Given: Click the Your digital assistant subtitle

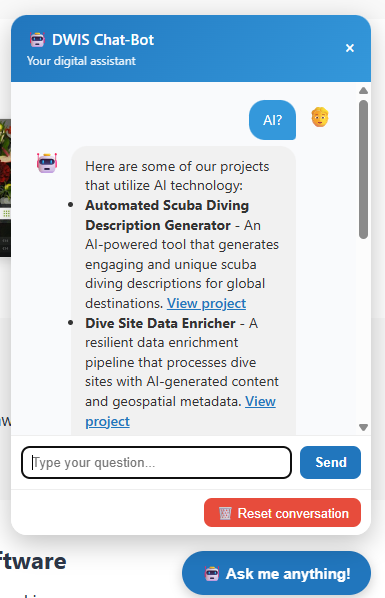Looking at the screenshot, I should point(81,61).
